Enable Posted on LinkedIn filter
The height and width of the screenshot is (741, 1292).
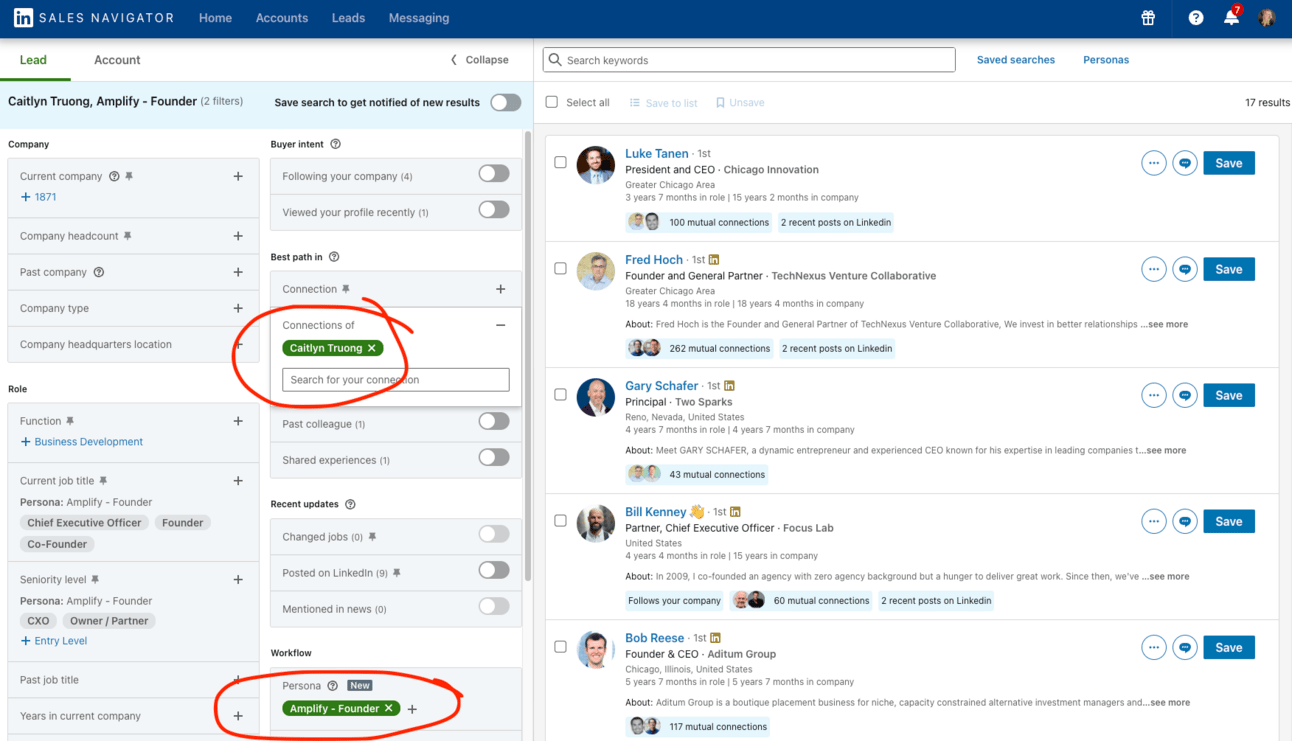pos(494,570)
